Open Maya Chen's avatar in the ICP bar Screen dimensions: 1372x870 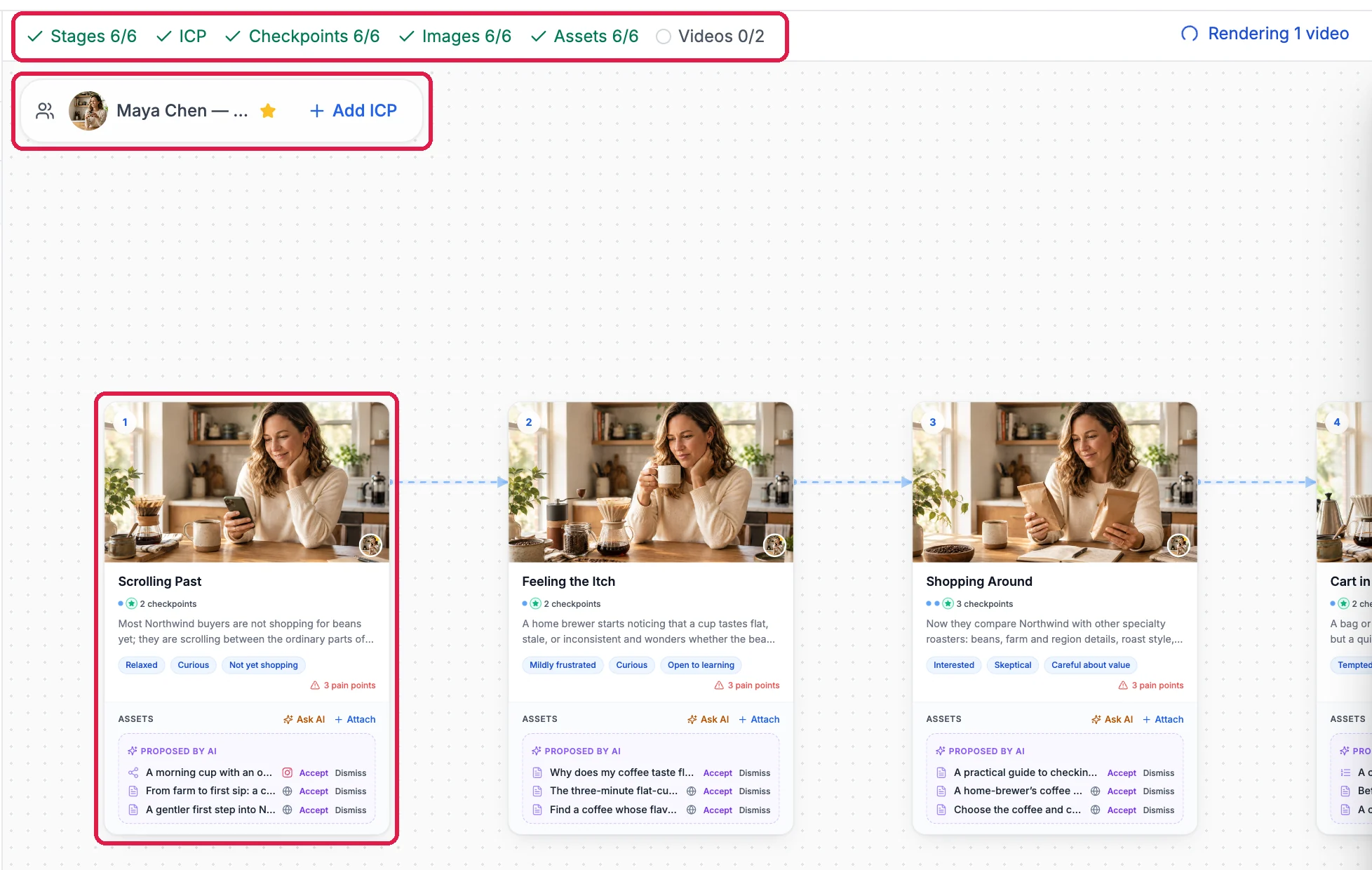click(88, 111)
